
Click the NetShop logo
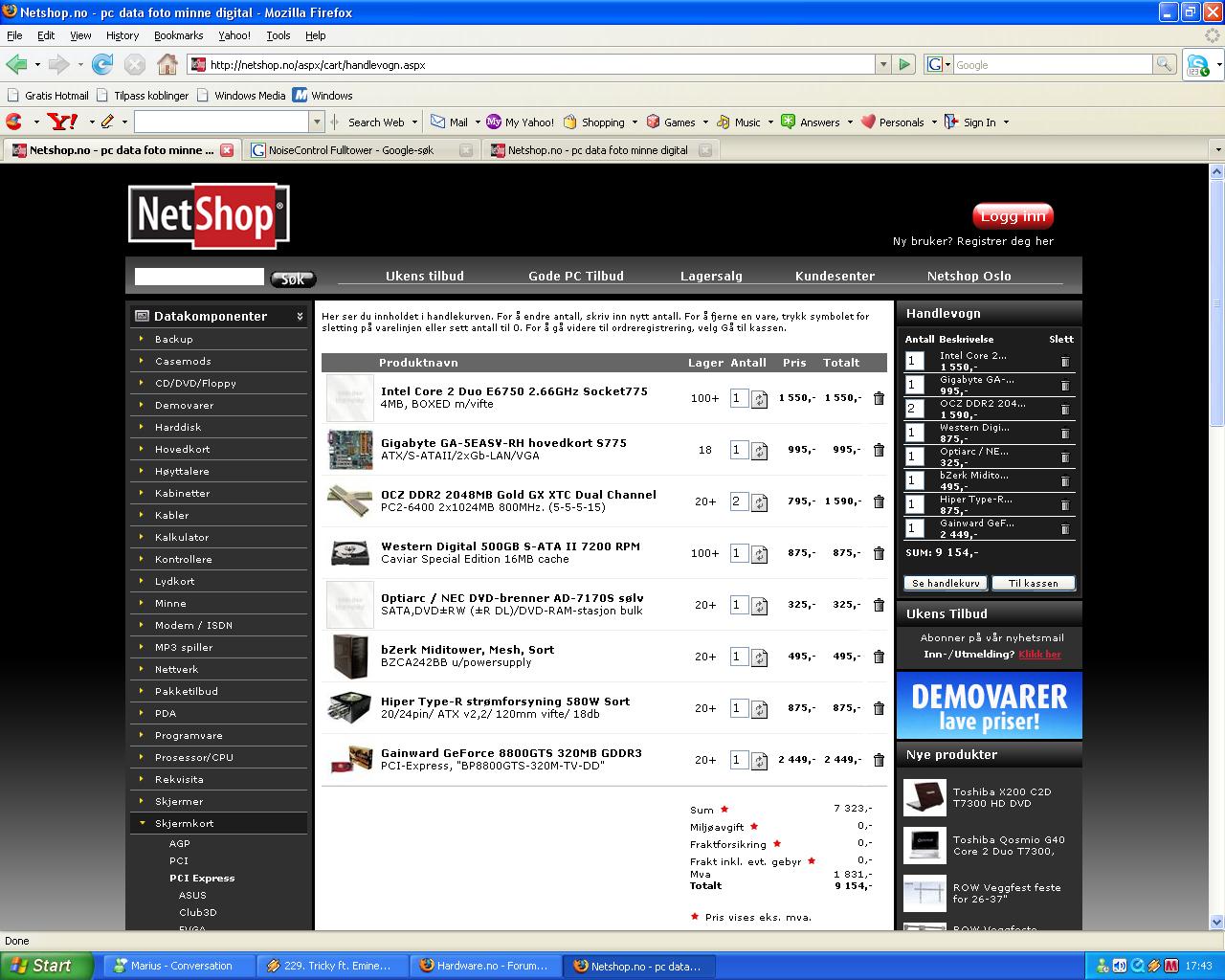[x=209, y=216]
